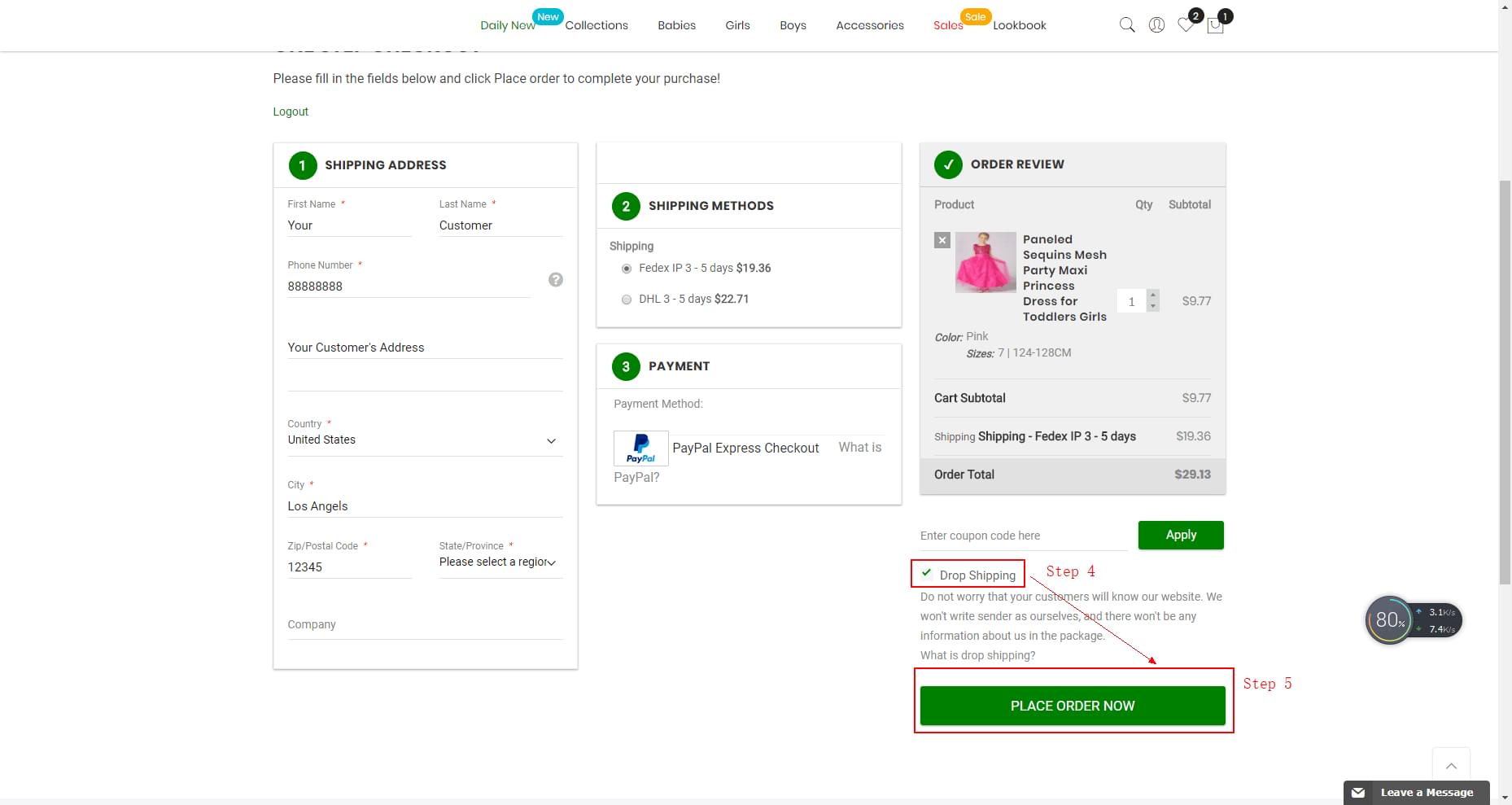Click the phone number help question icon
This screenshot has width=1512, height=805.
pyautogui.click(x=555, y=279)
